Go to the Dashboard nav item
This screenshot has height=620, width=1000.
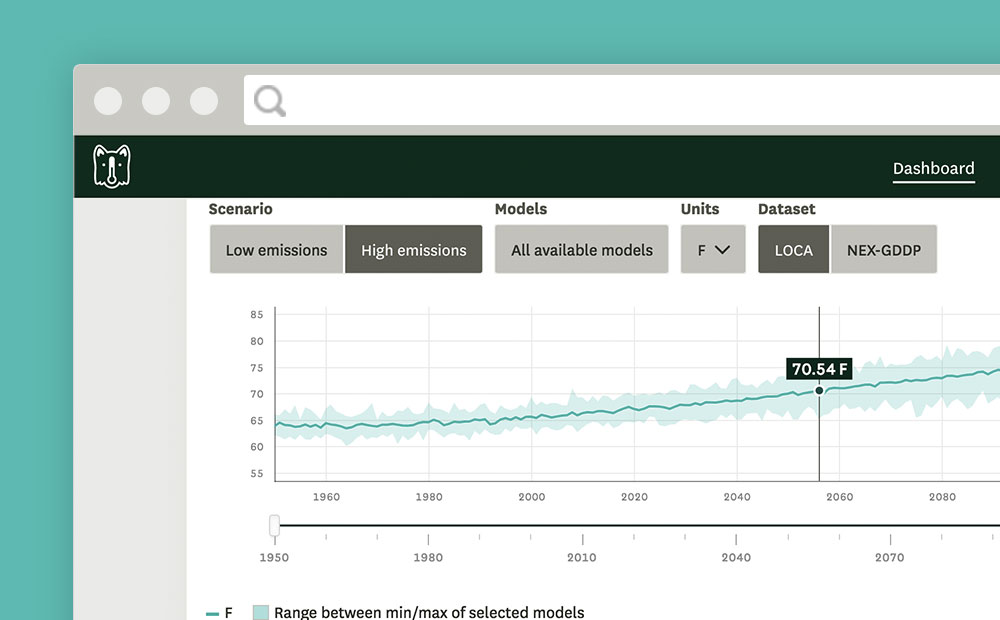click(x=933, y=168)
